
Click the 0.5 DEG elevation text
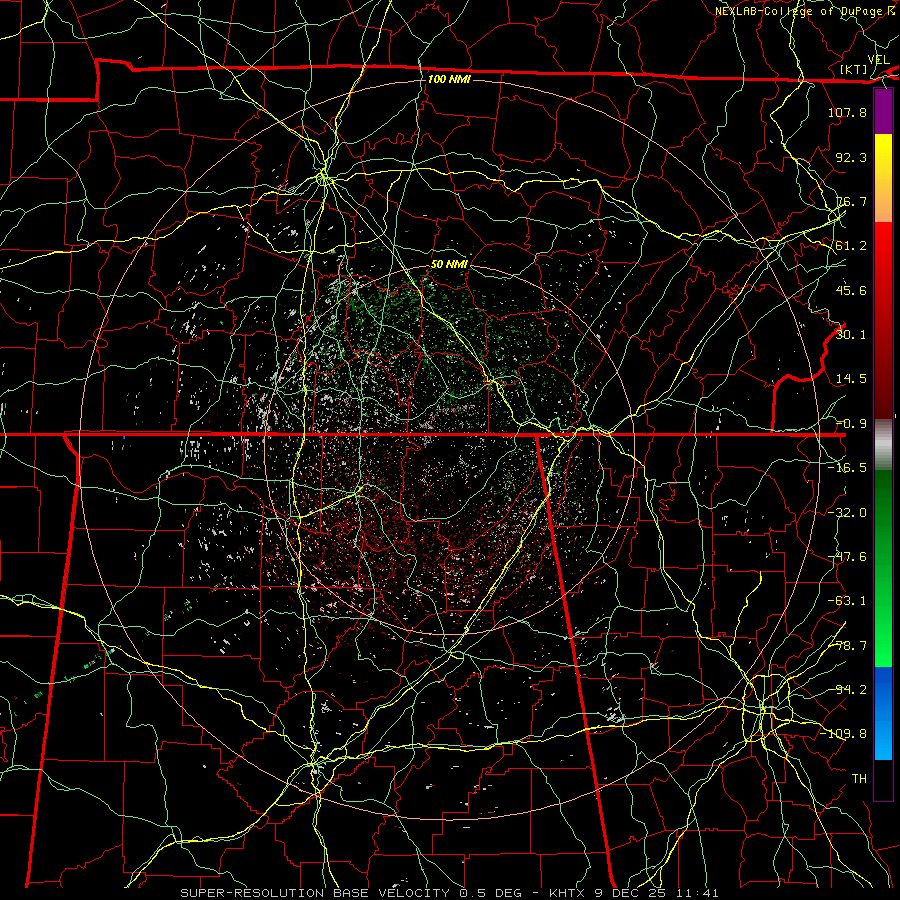pyautogui.click(x=491, y=893)
